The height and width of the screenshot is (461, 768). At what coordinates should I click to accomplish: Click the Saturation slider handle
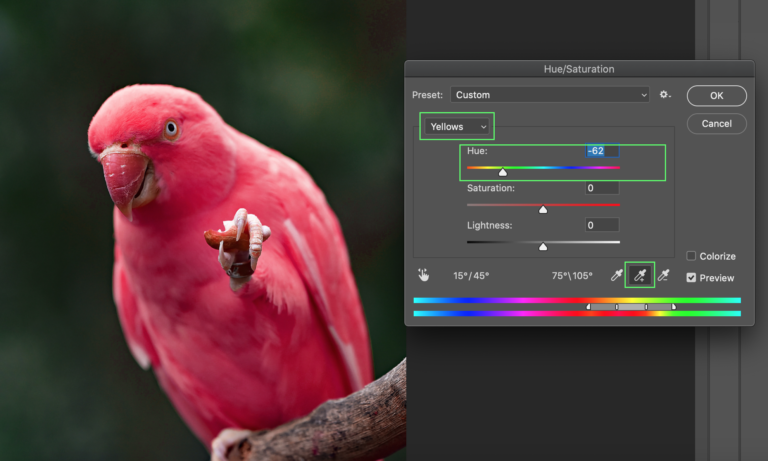543,209
